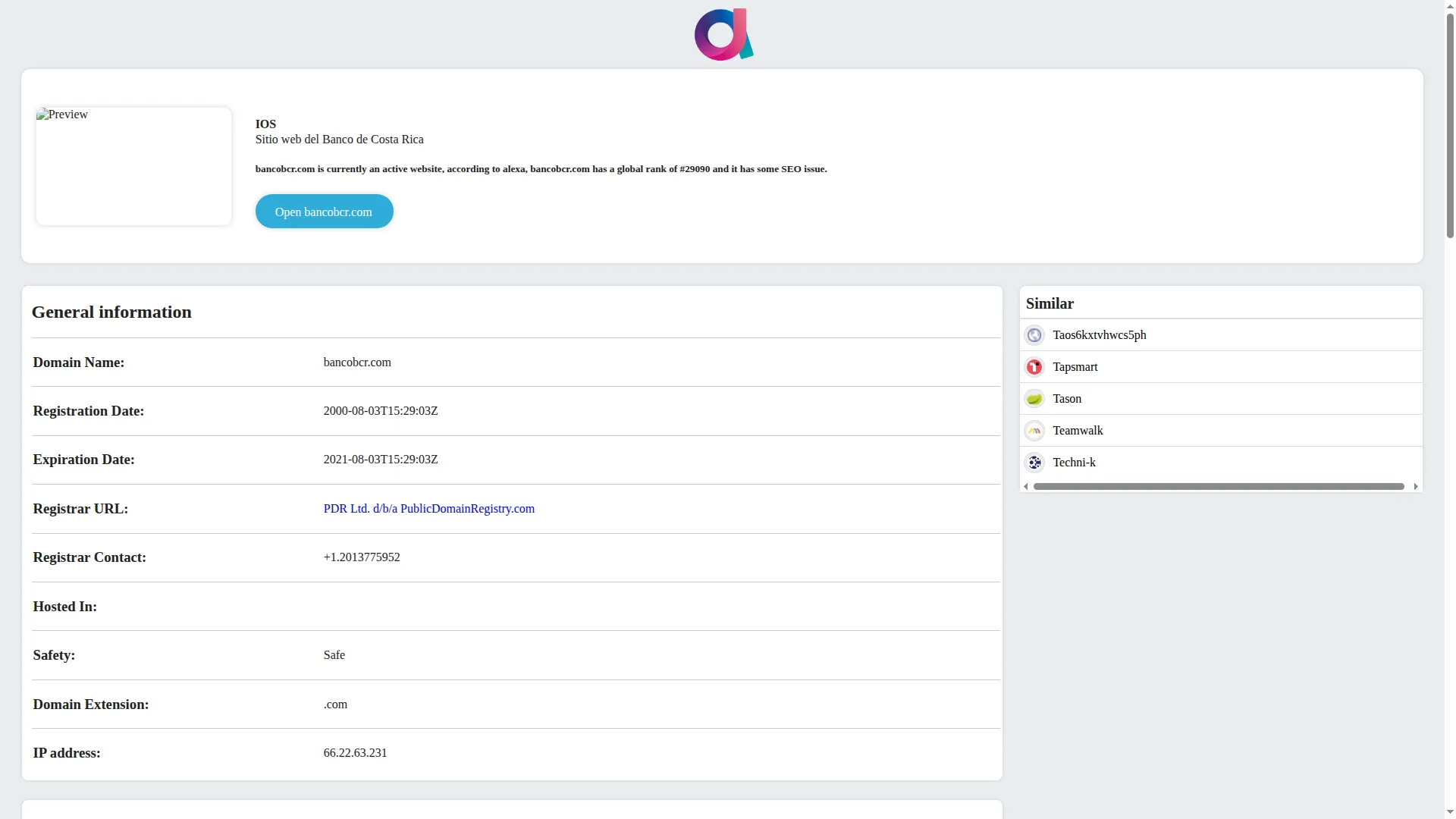Click the Safety value Safe

[334, 655]
